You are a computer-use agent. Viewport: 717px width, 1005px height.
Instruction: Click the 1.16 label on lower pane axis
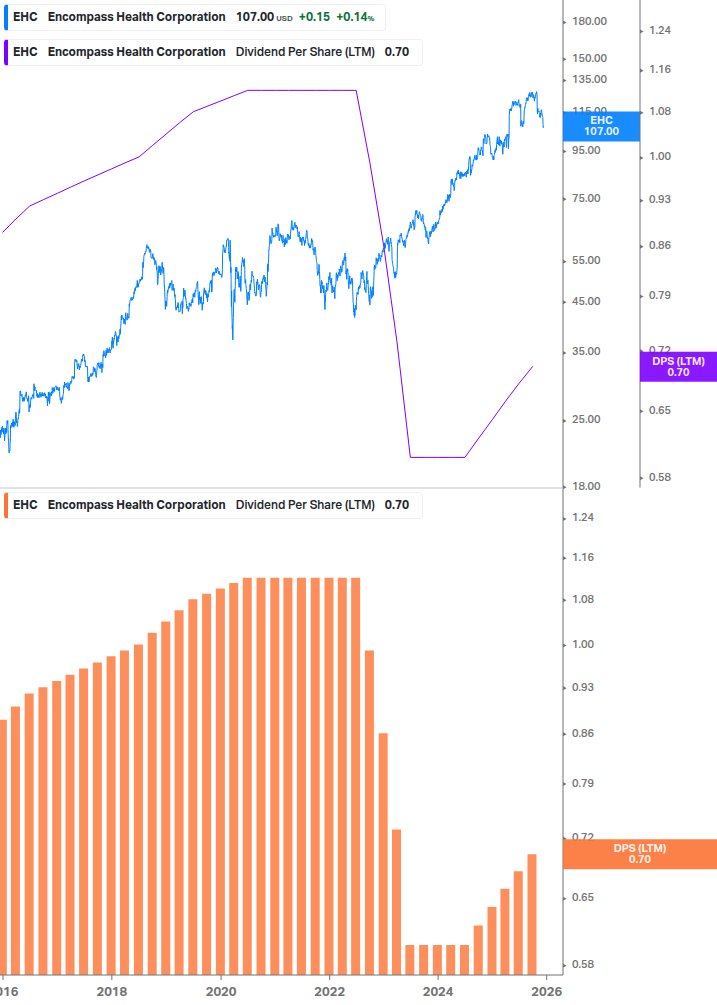pyautogui.click(x=582, y=558)
